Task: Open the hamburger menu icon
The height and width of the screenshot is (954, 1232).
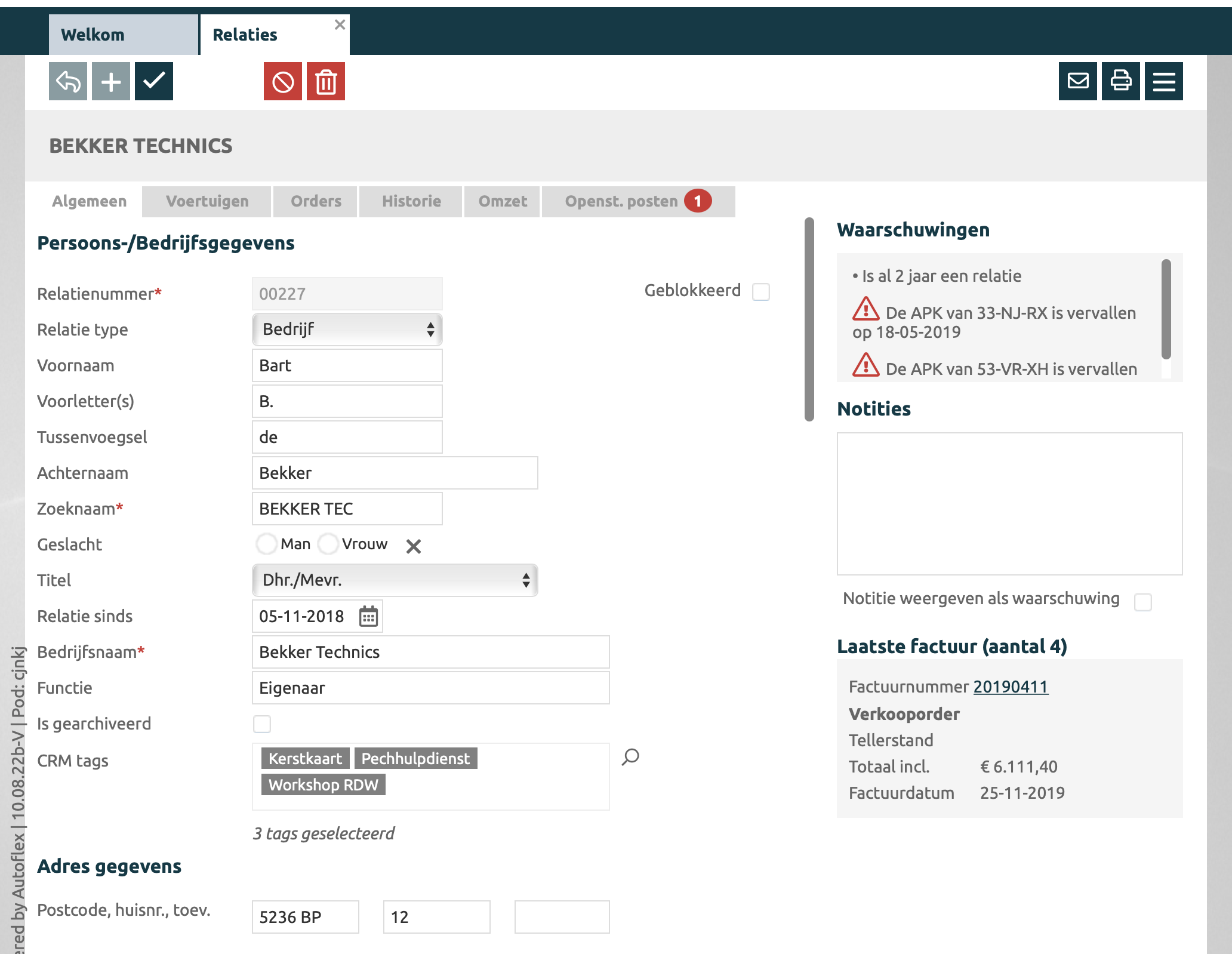Action: coord(1164,81)
